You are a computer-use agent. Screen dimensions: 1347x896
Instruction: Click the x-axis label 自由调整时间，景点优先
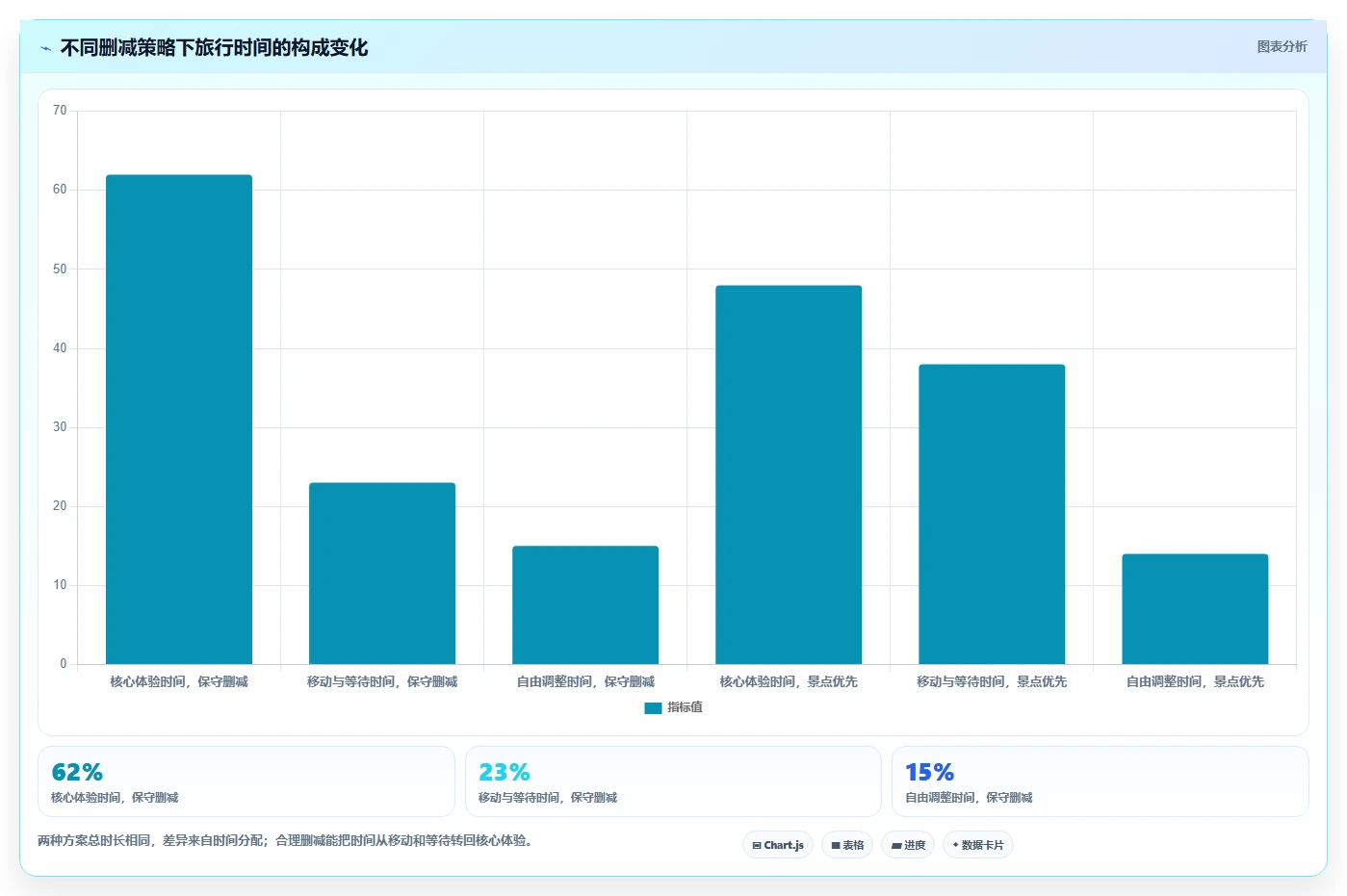point(1195,681)
